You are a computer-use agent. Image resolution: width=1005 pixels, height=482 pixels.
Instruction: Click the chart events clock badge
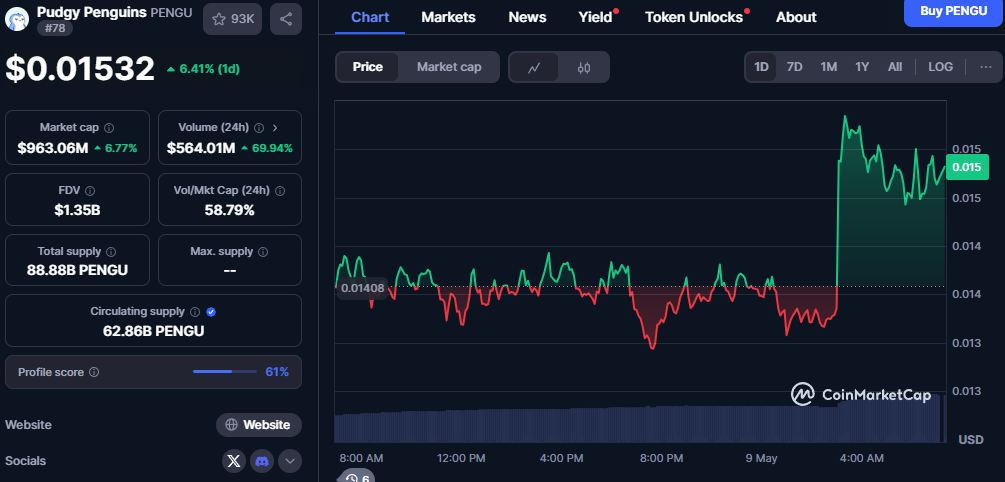tap(356, 477)
